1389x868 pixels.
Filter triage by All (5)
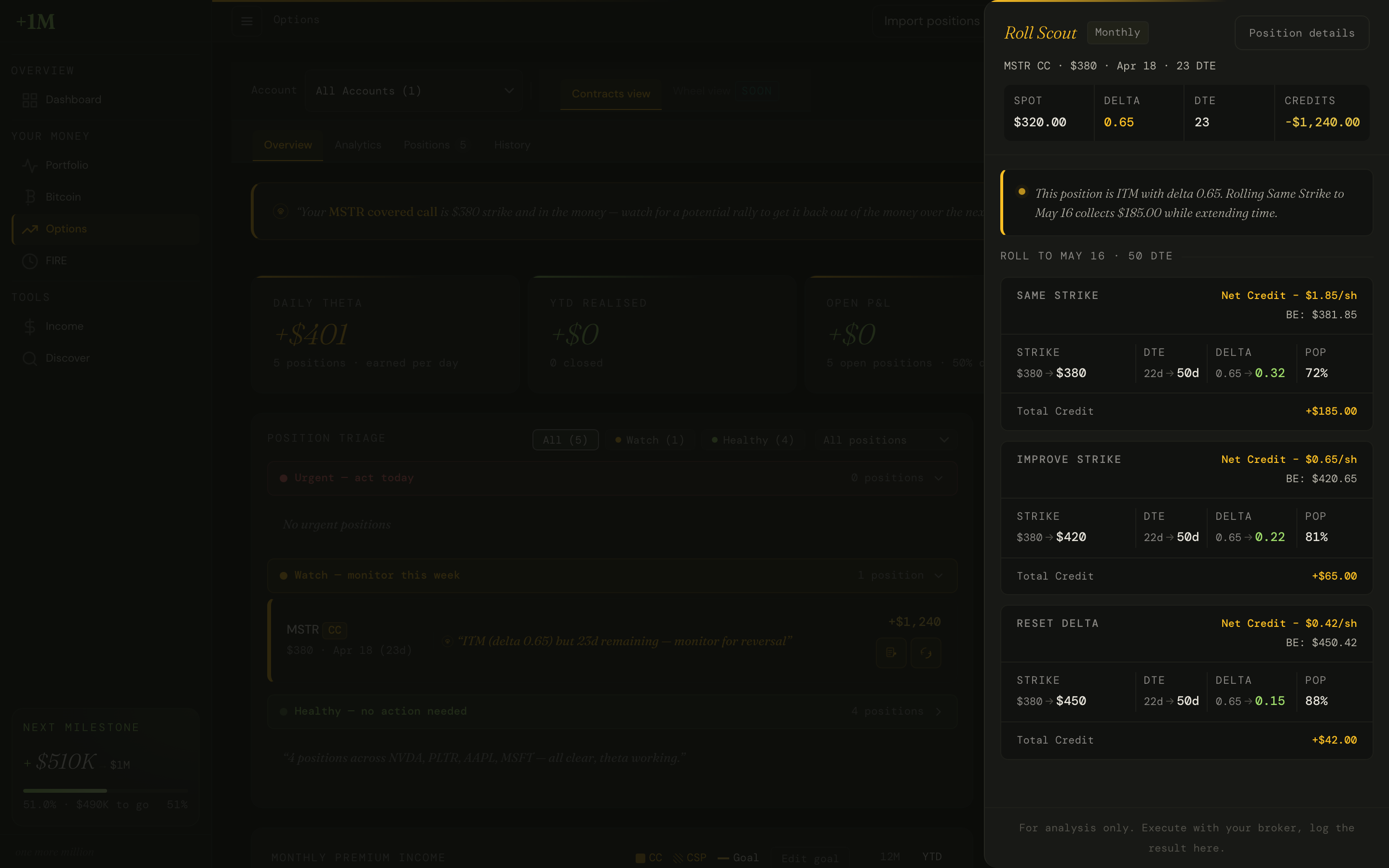(565, 440)
